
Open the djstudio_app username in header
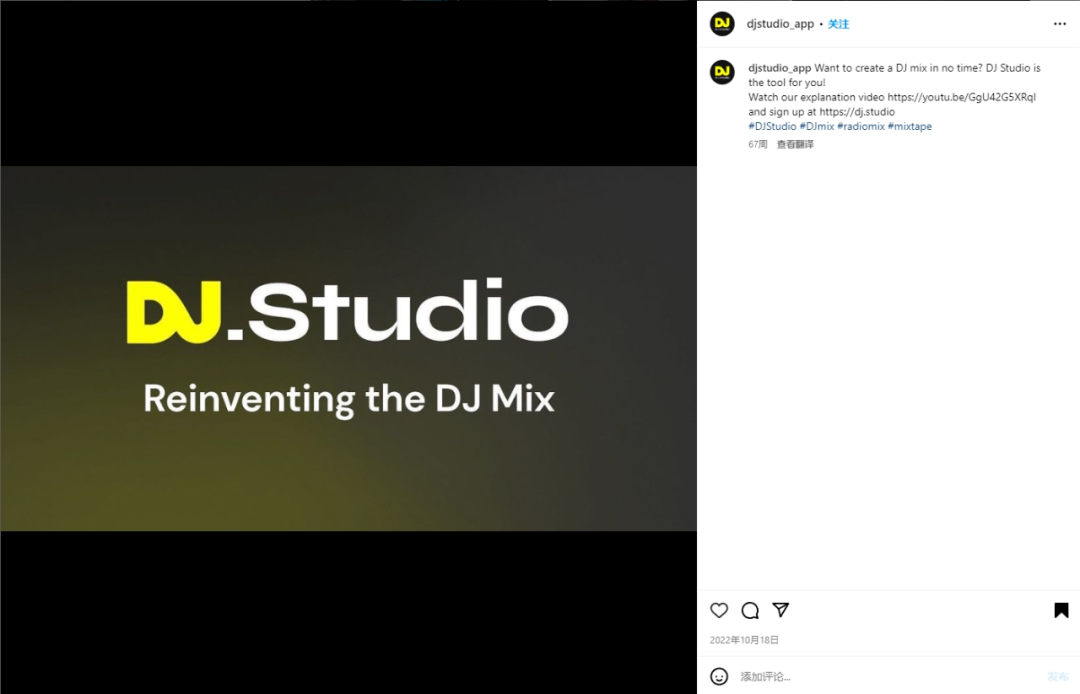[780, 24]
